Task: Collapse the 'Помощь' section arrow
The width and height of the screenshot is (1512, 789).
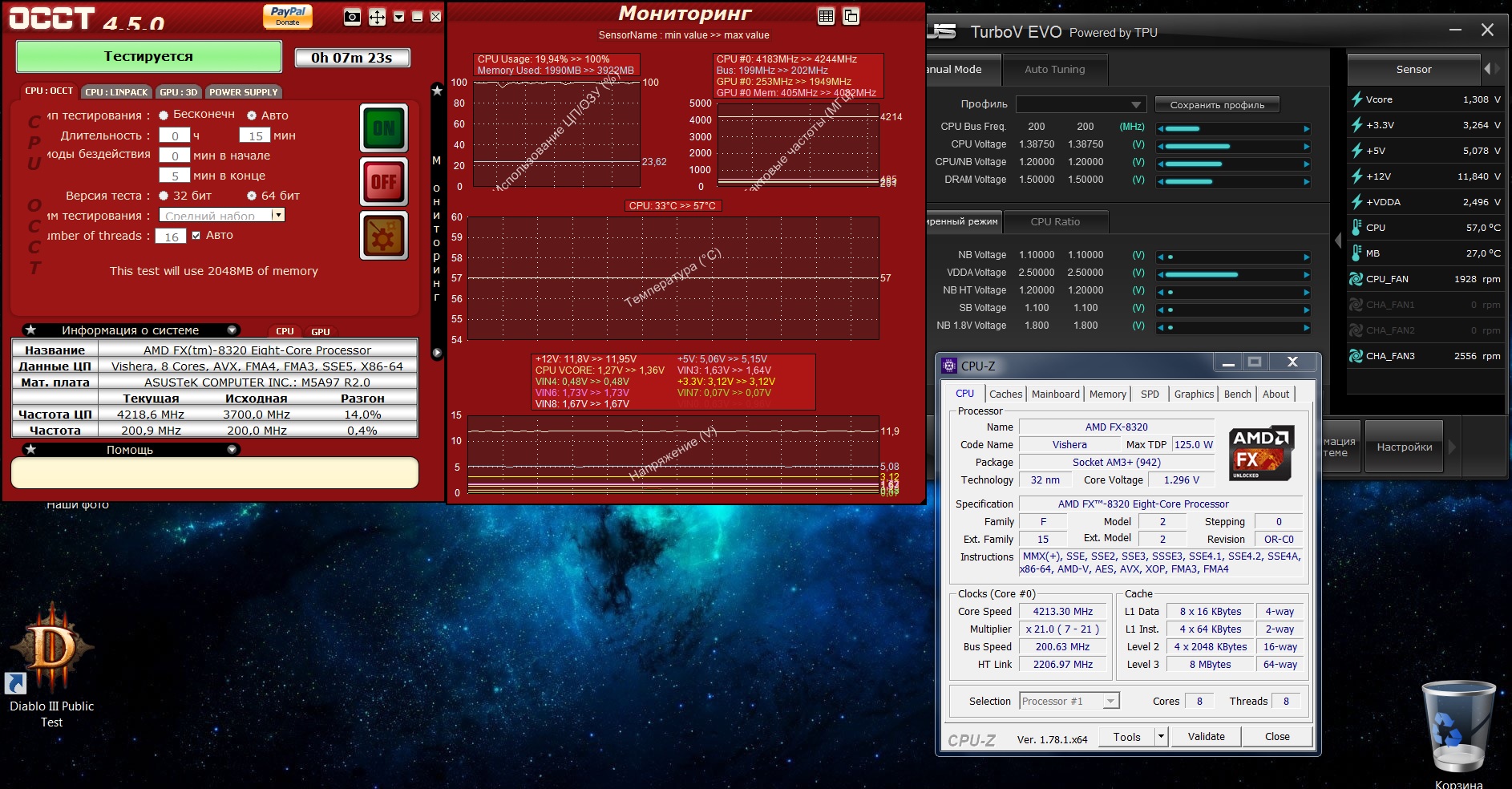Action: [232, 449]
